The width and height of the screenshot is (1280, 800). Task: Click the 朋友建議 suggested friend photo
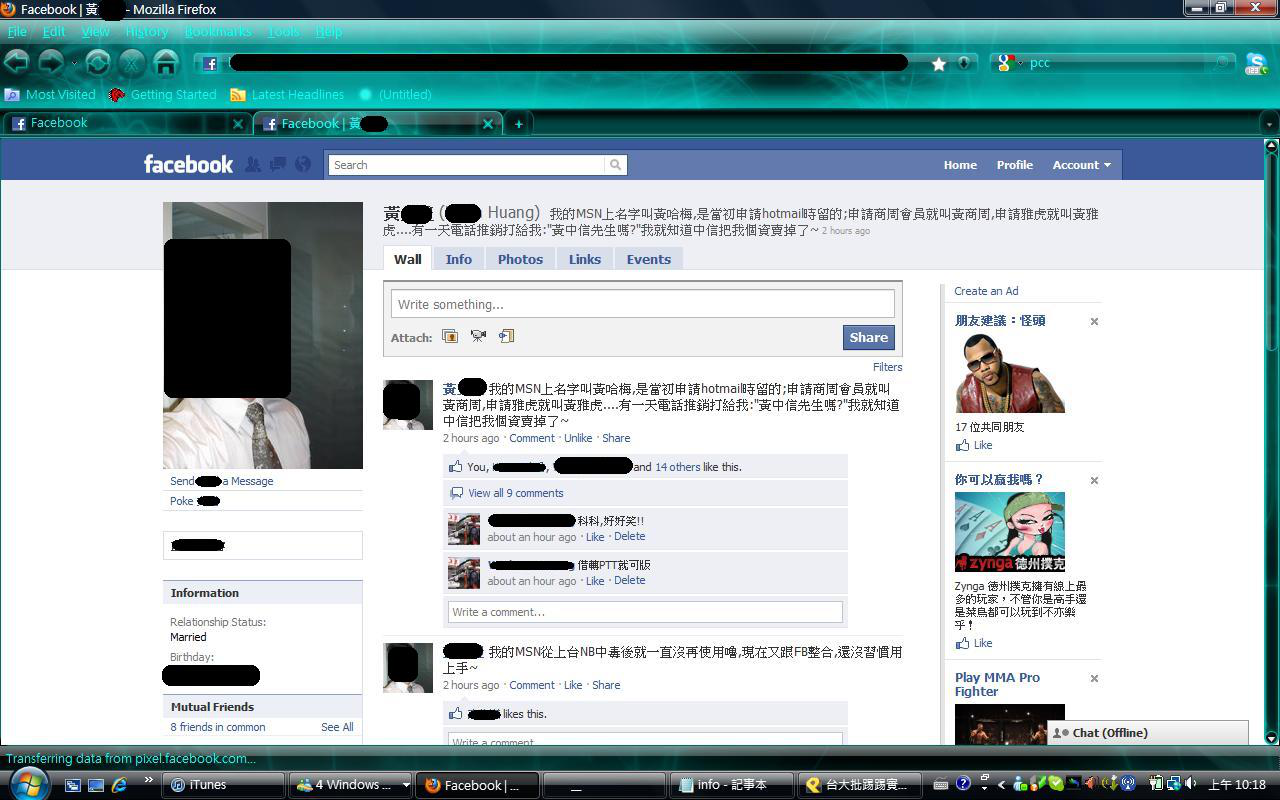pos(1010,373)
